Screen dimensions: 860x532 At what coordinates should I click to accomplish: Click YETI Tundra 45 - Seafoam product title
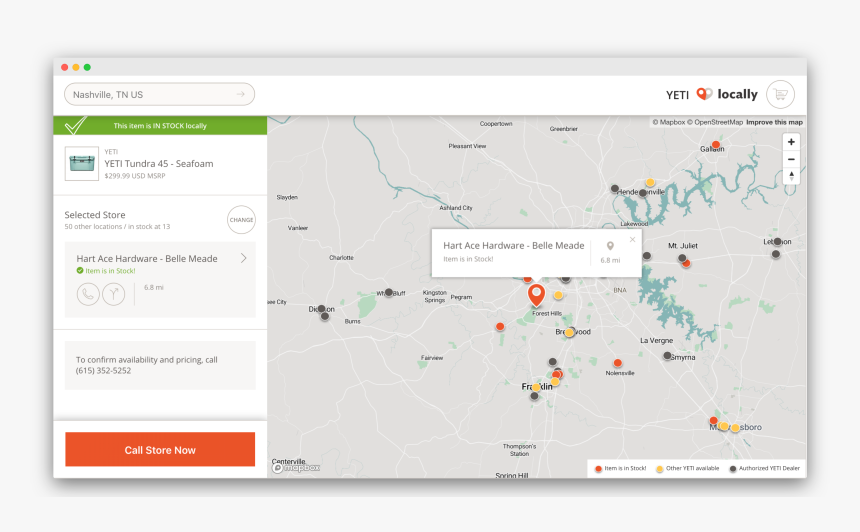[x=159, y=163]
